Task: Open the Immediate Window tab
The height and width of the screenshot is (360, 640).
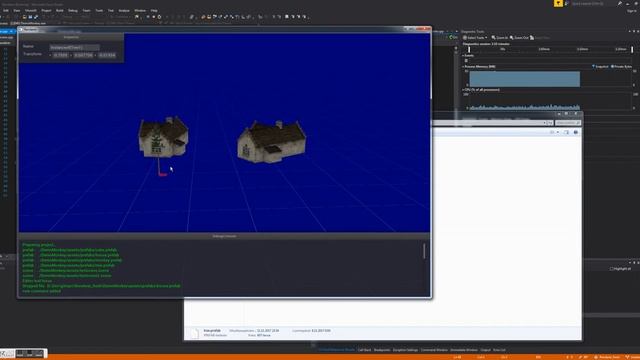Action: point(464,350)
